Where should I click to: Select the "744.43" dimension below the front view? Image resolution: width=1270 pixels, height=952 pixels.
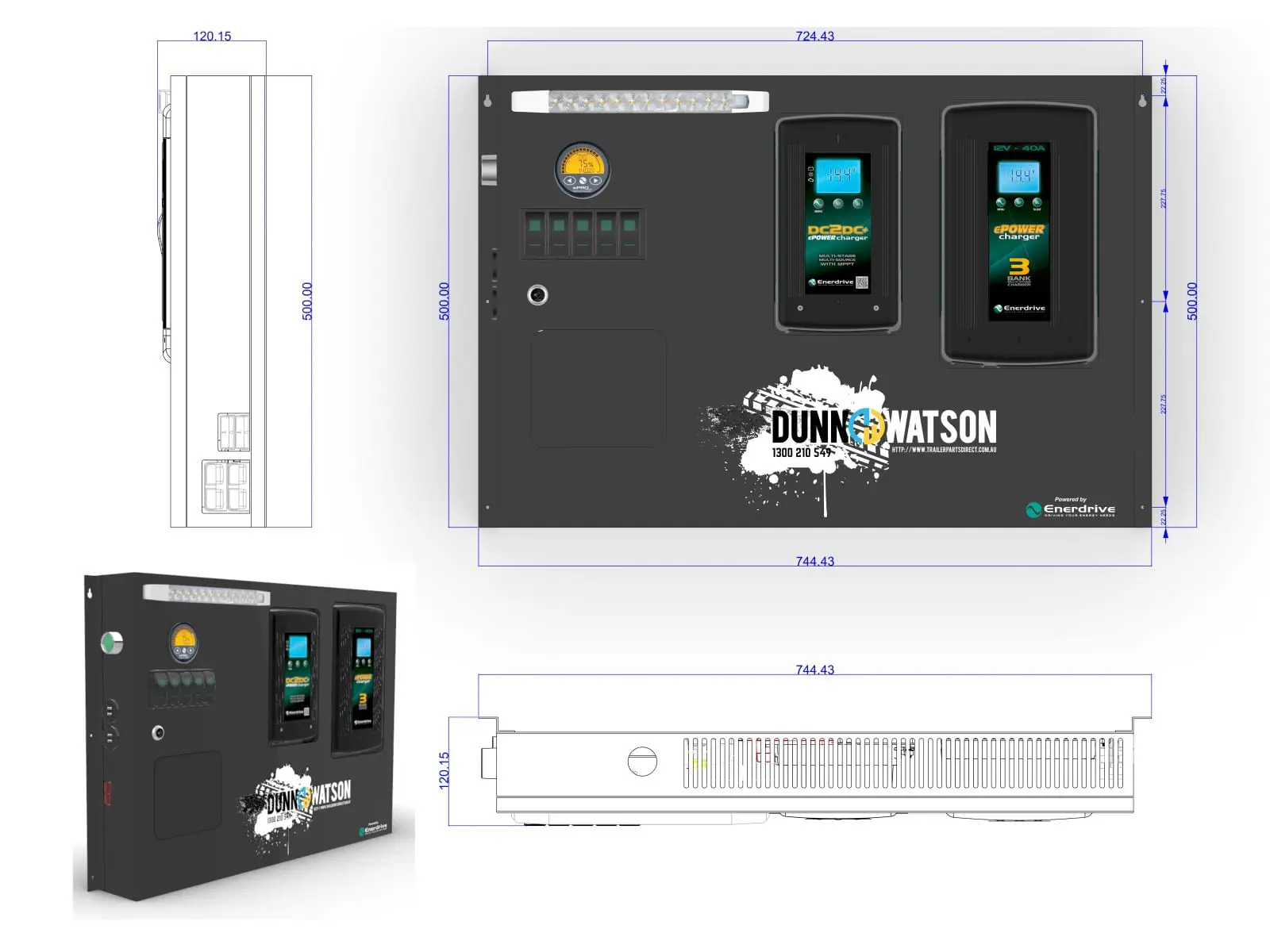(x=815, y=561)
